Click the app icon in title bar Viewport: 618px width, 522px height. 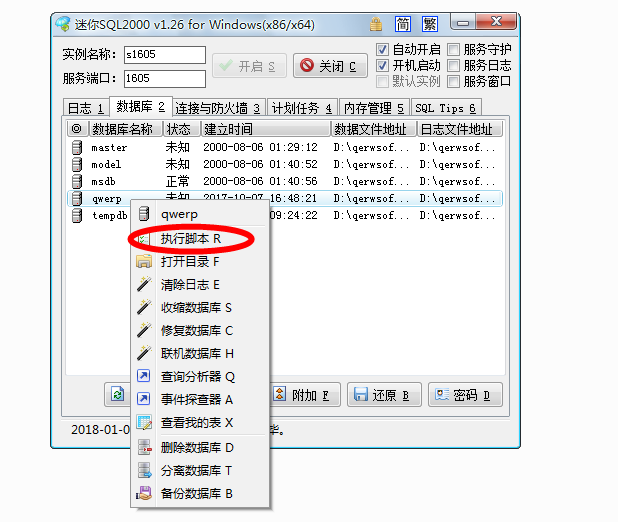(63, 24)
